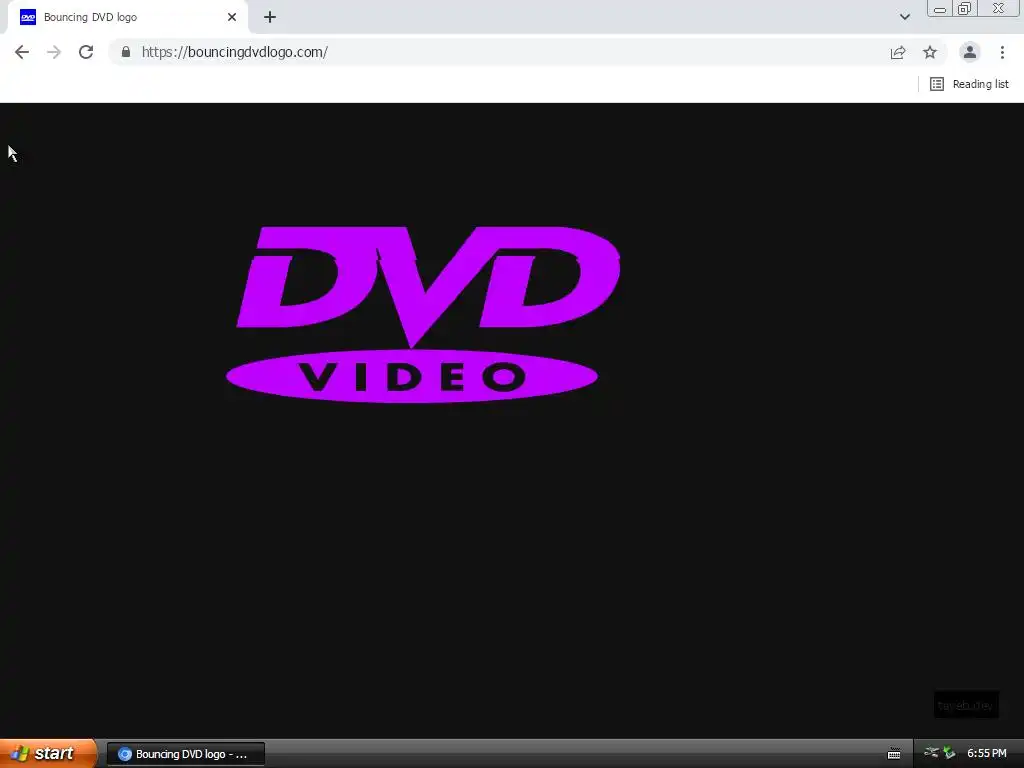Screen dimensions: 1024x768
Task: Click the safely remove hardware tray icon
Action: (x=949, y=754)
